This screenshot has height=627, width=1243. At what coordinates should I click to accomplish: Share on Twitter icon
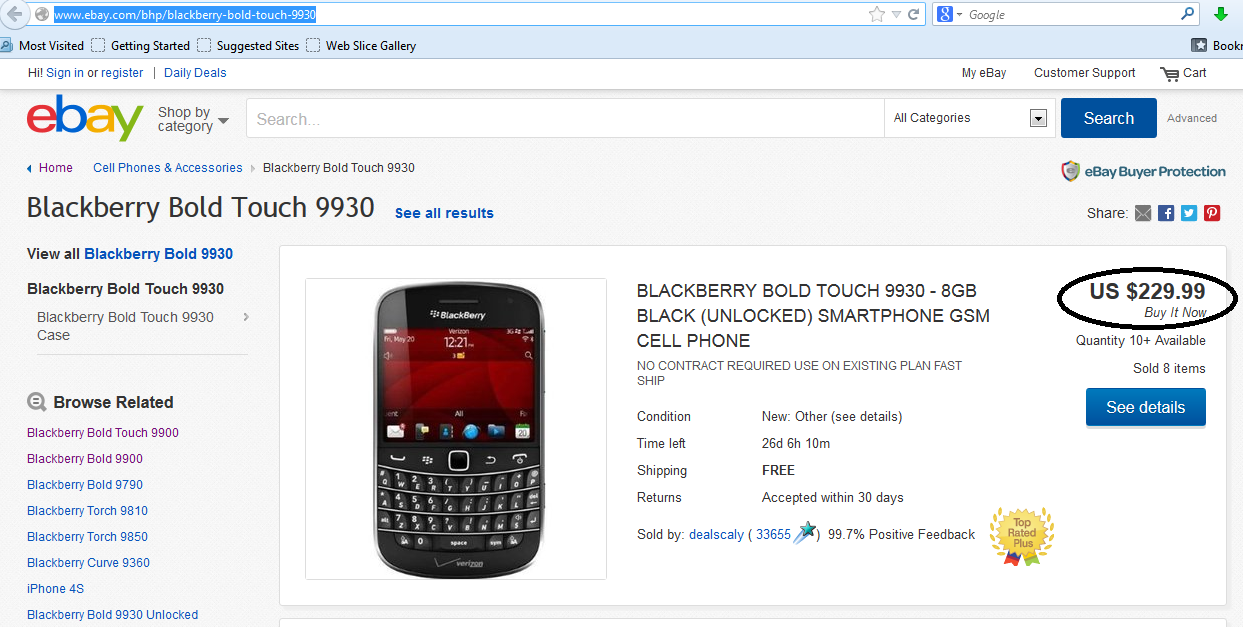click(x=1189, y=213)
